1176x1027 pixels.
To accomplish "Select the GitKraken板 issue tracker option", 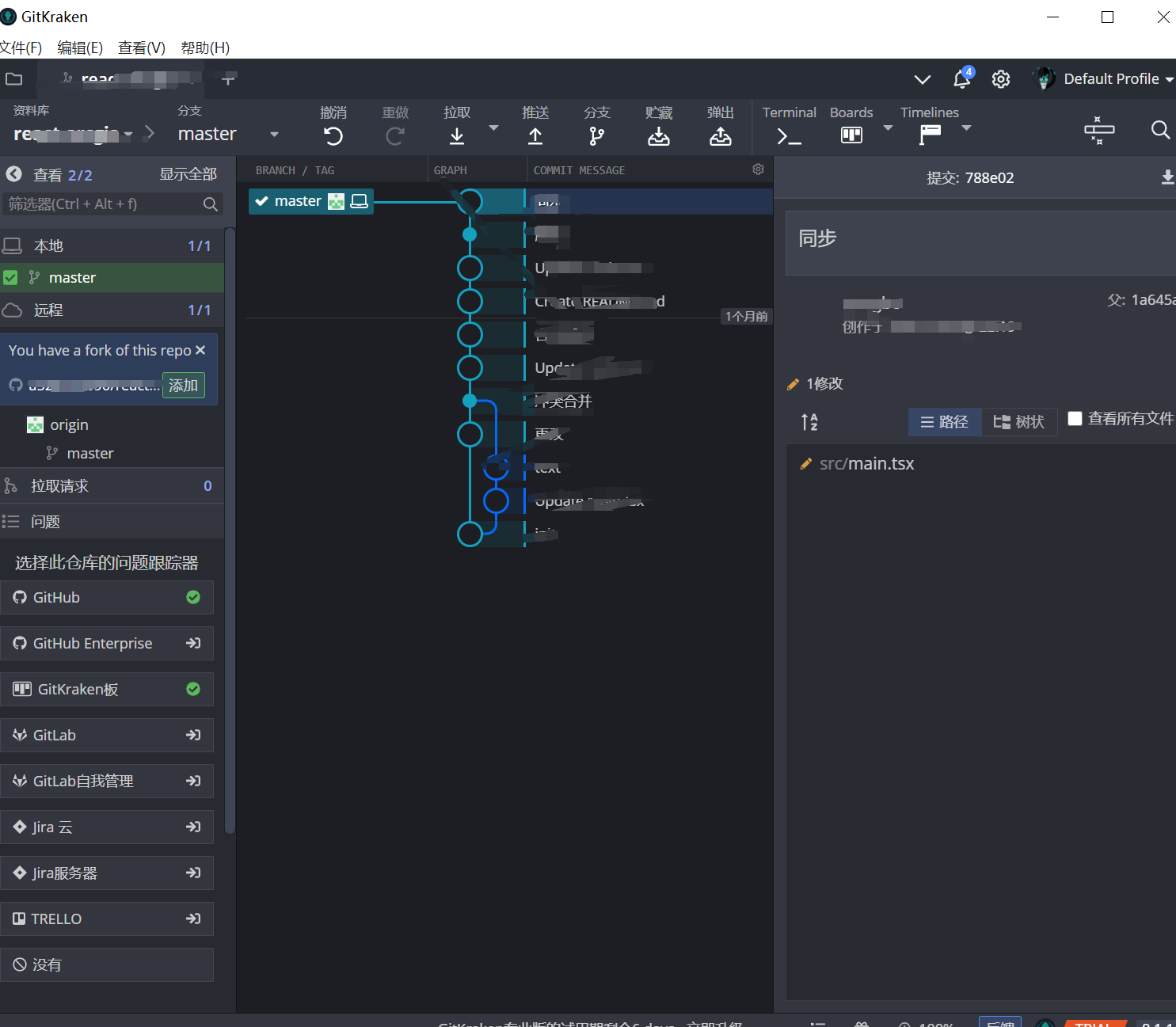I will pyautogui.click(x=107, y=689).
